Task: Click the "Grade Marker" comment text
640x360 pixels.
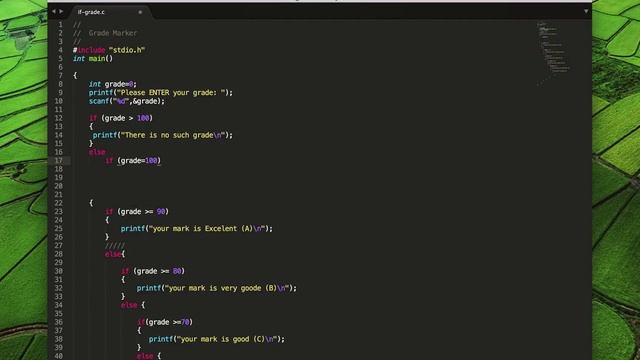Action: (113, 33)
